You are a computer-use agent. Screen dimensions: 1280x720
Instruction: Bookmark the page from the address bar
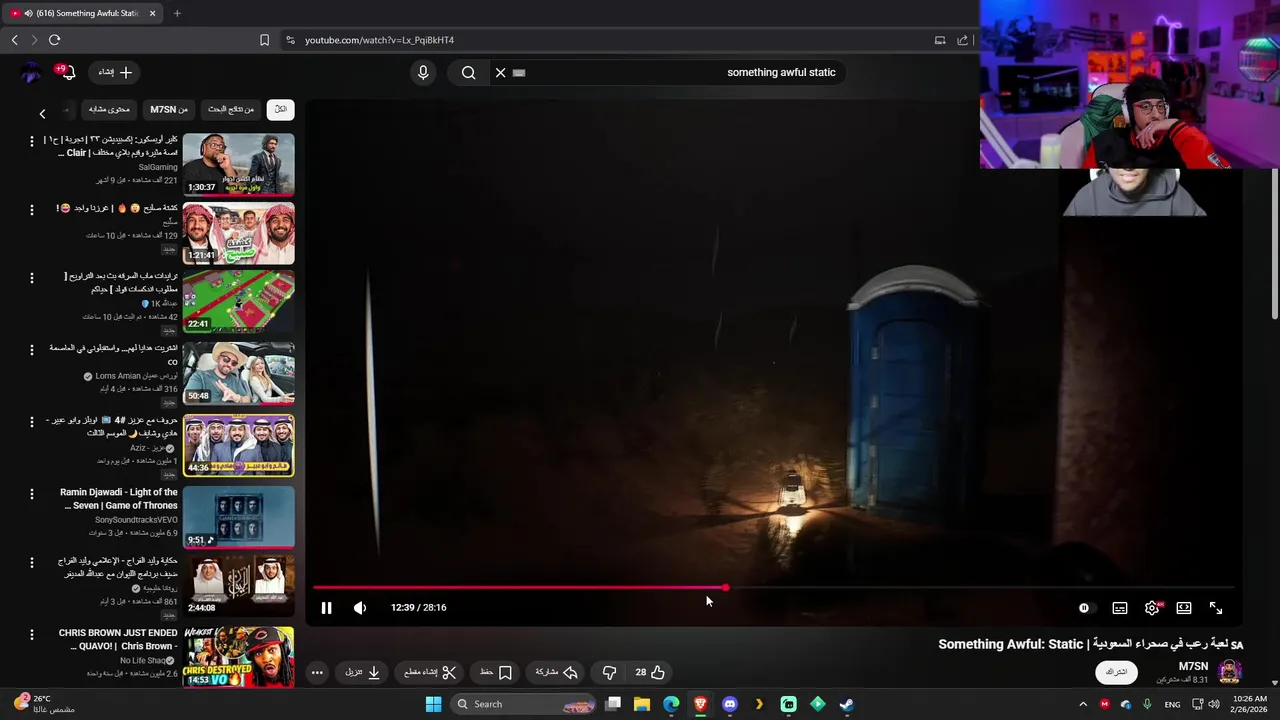(x=264, y=40)
